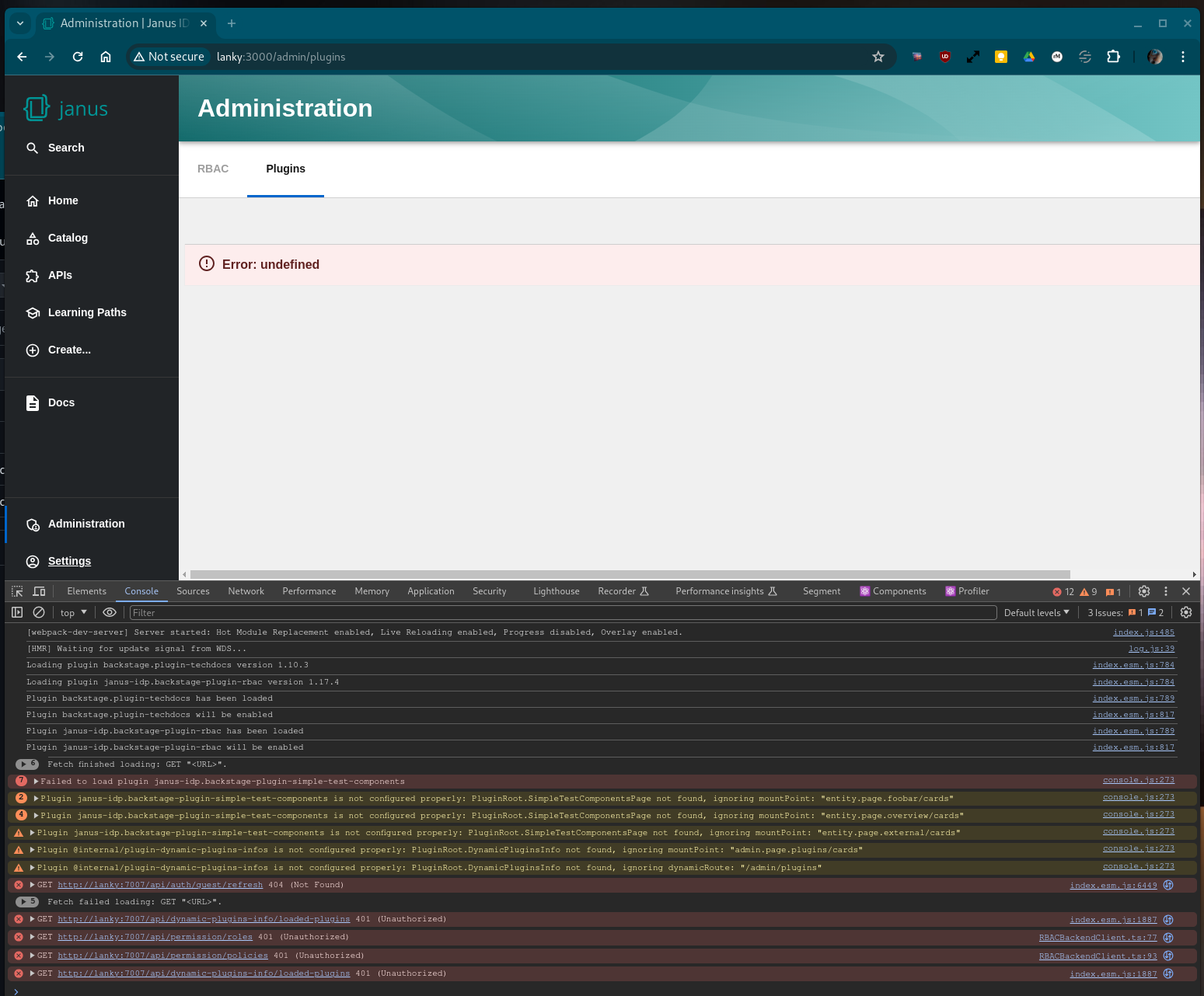Switch to the Elements panel
The image size is (1204, 996).
click(x=86, y=591)
